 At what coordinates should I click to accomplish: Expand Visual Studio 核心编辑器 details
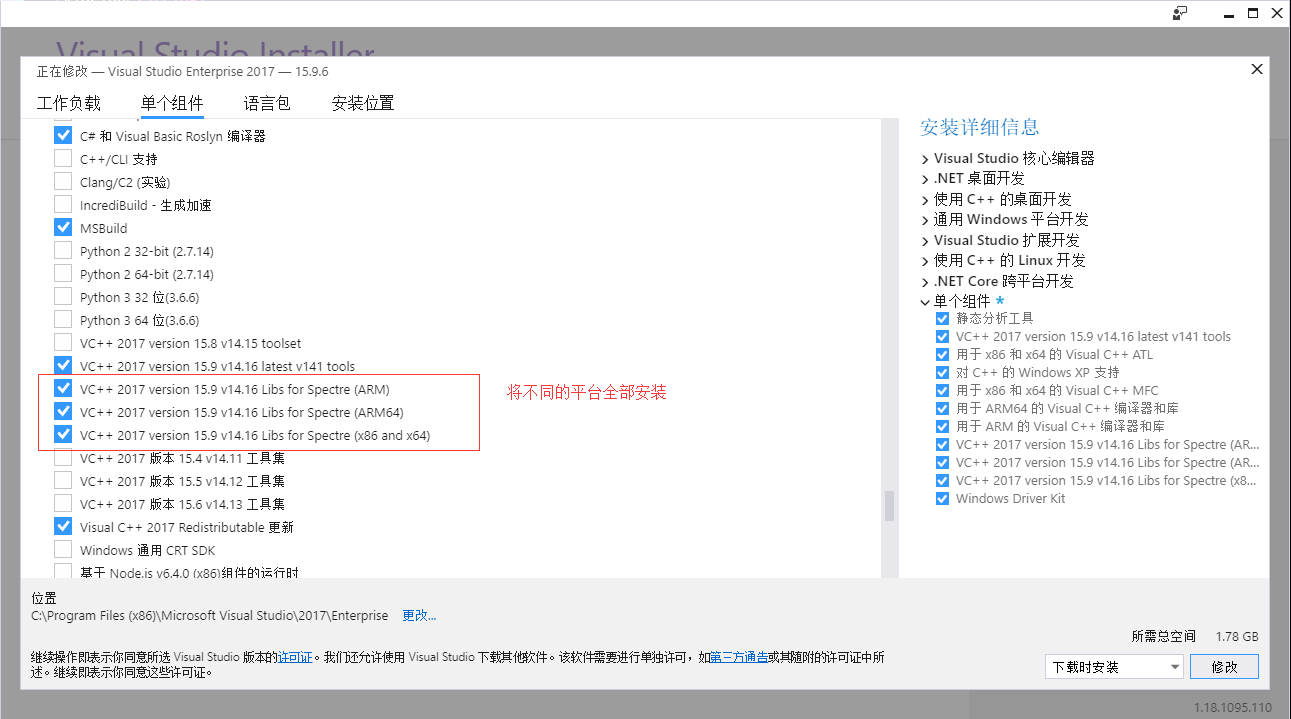(x=925, y=158)
